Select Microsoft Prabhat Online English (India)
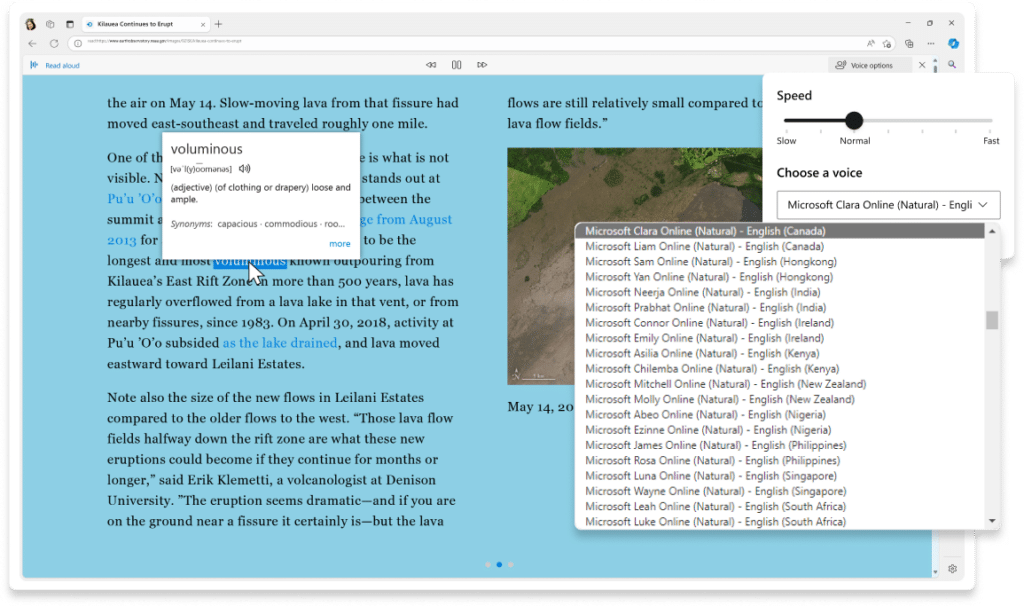Screen dimensions: 1024x606 [x=780, y=308]
